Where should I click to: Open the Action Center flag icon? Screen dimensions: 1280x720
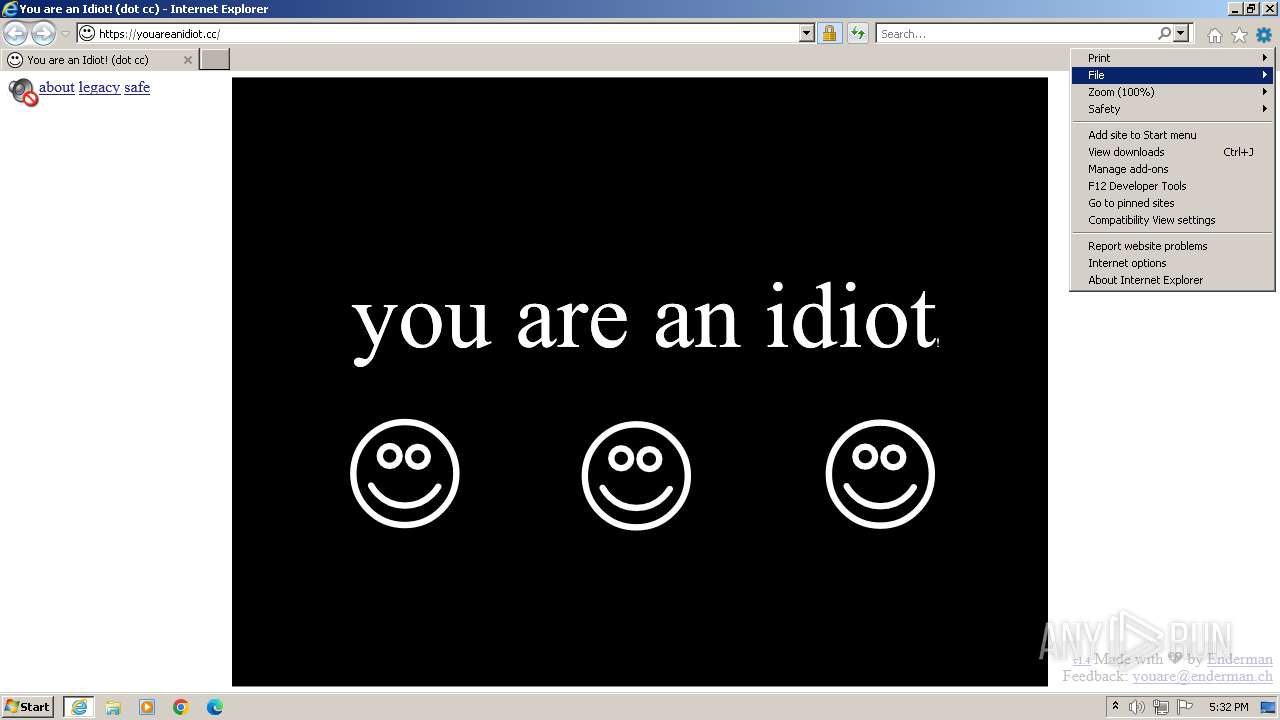point(1185,707)
